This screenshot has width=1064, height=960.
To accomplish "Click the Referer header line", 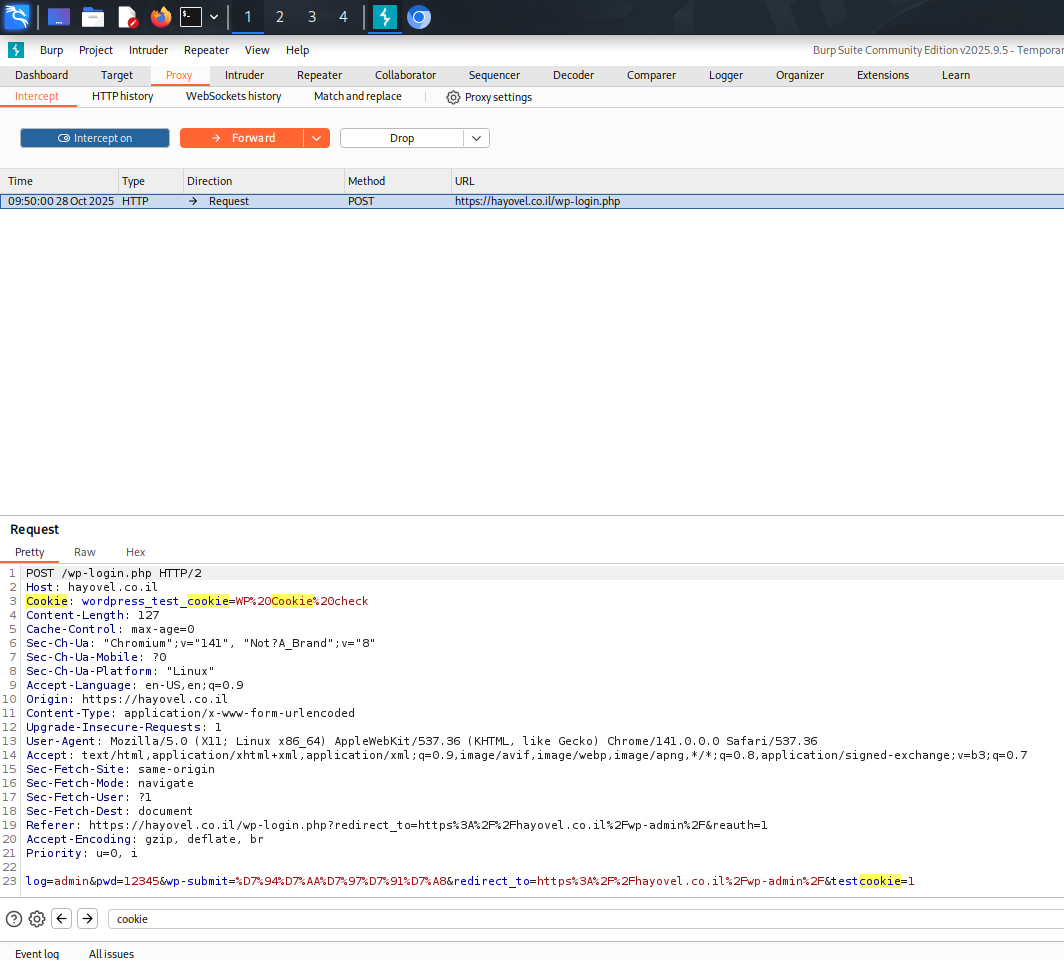I will 396,825.
